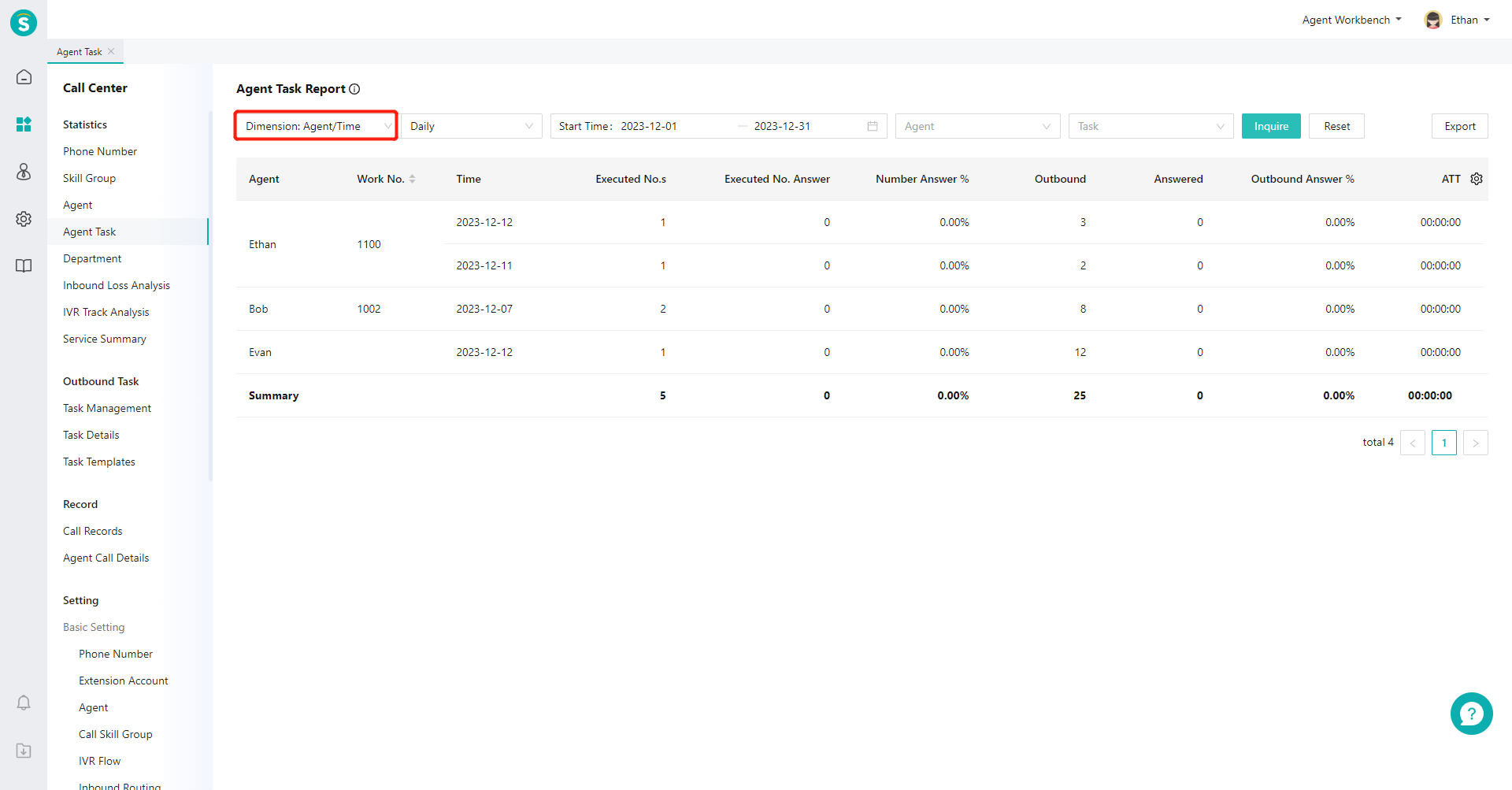Screen dimensions: 1512x790
Task: Open the downloads icon at sidebar bottom
Action: coord(24,751)
